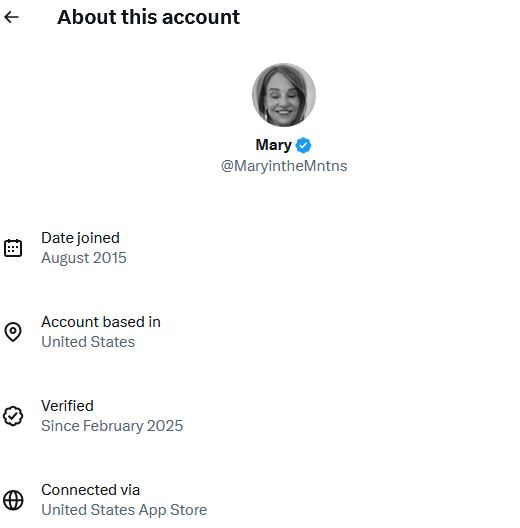
Task: Click the globe icon beside Connected via
Action: [x=13, y=500]
